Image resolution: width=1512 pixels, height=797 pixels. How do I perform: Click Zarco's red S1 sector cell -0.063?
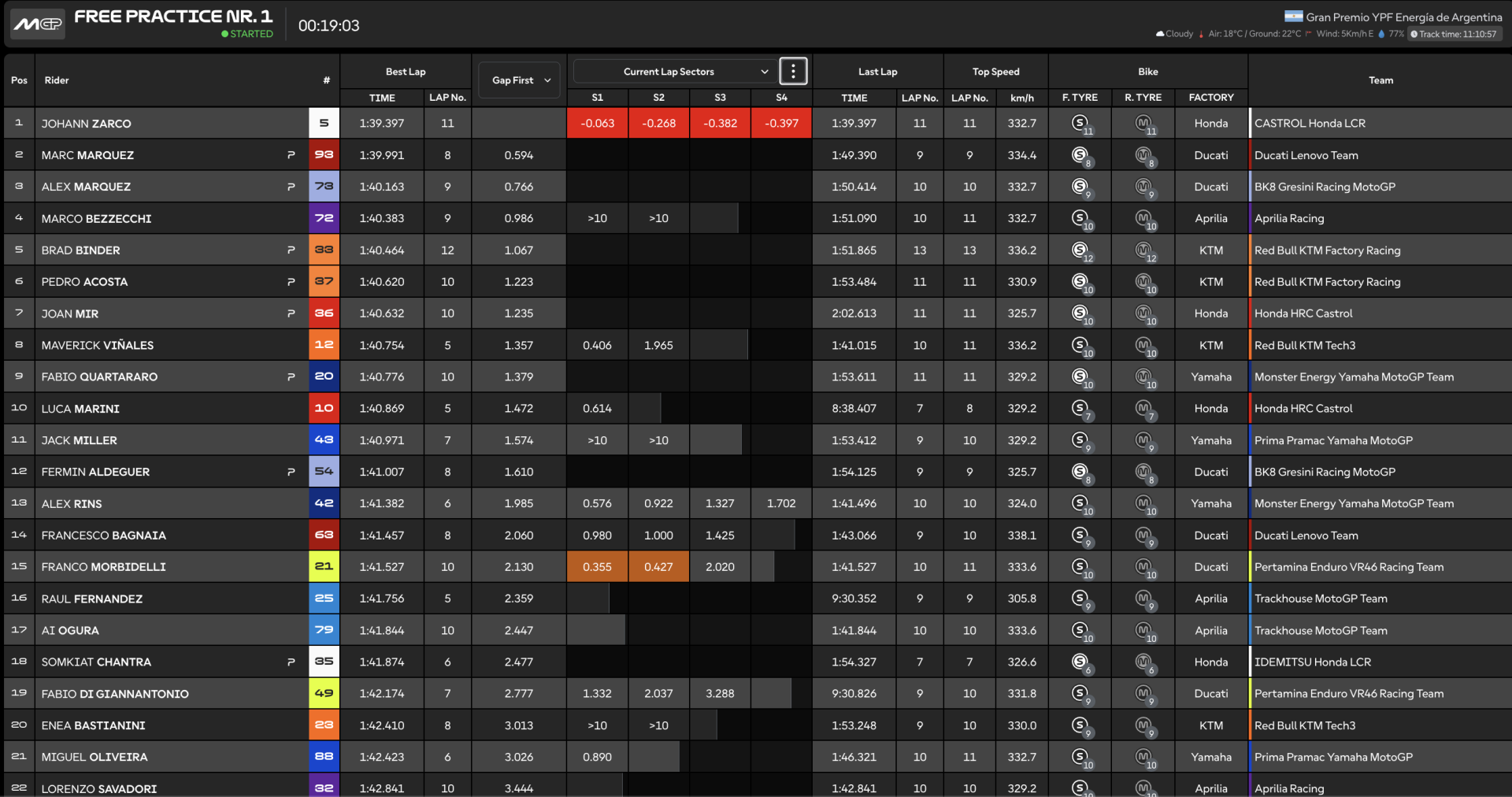tap(598, 124)
